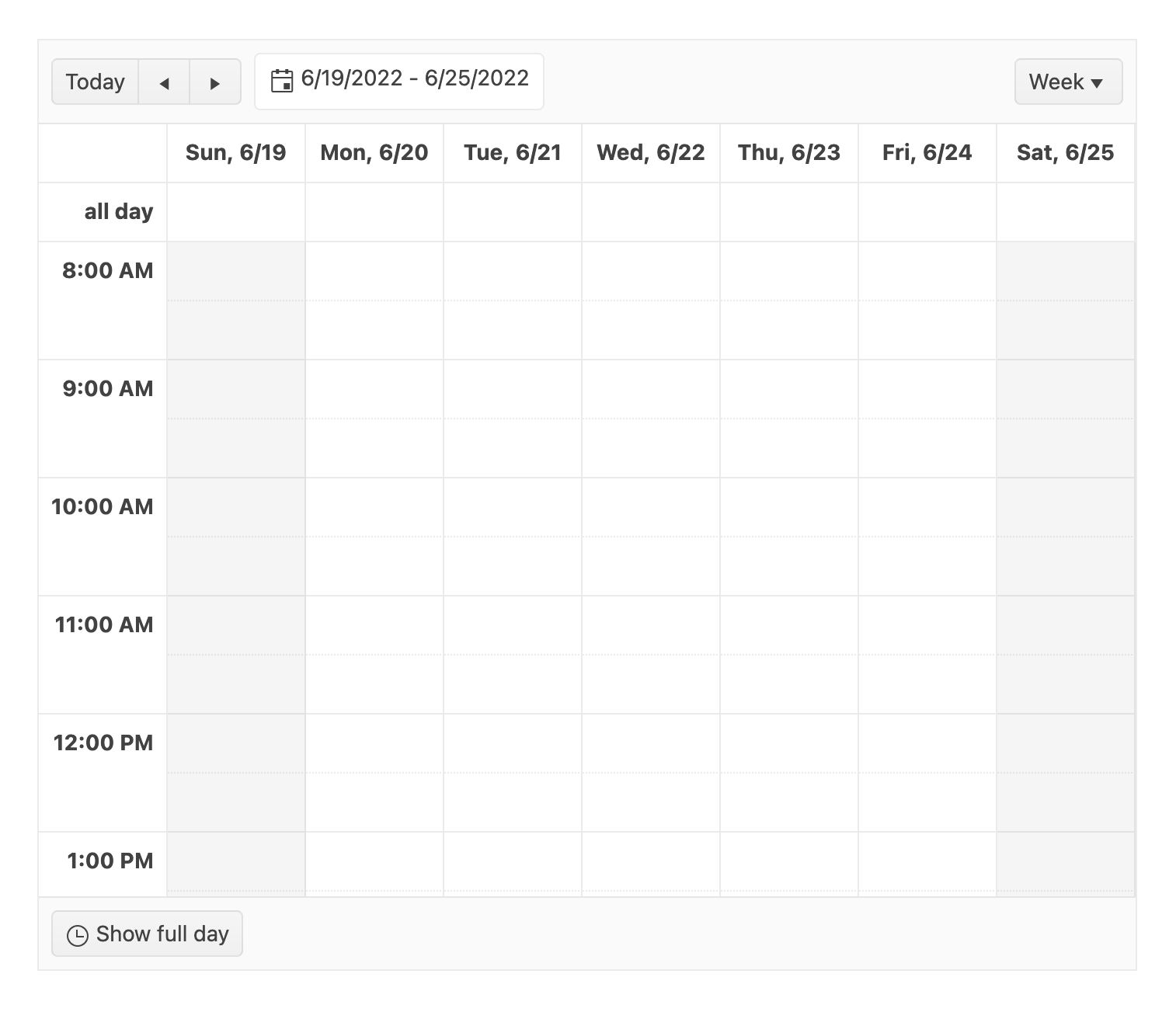
Task: Open the 6/19/2022 - 6/25/2022 date picker
Action: (x=399, y=81)
